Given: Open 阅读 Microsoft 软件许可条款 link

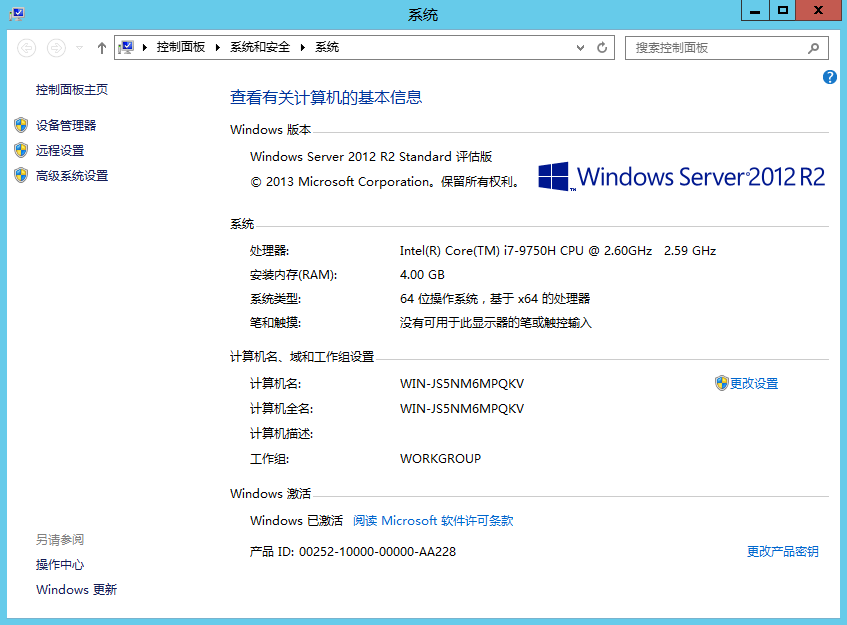Looking at the screenshot, I should 433,521.
